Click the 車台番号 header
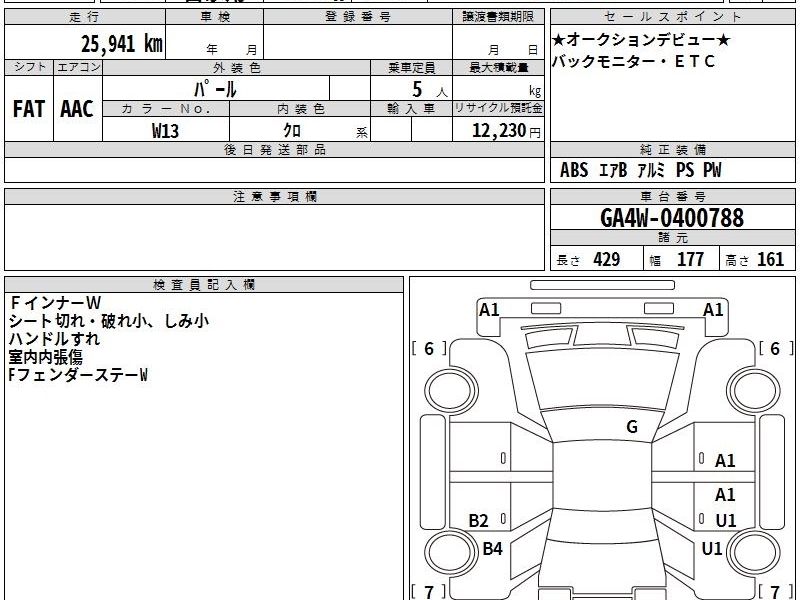Screen dimensions: 800x600 click(672, 196)
